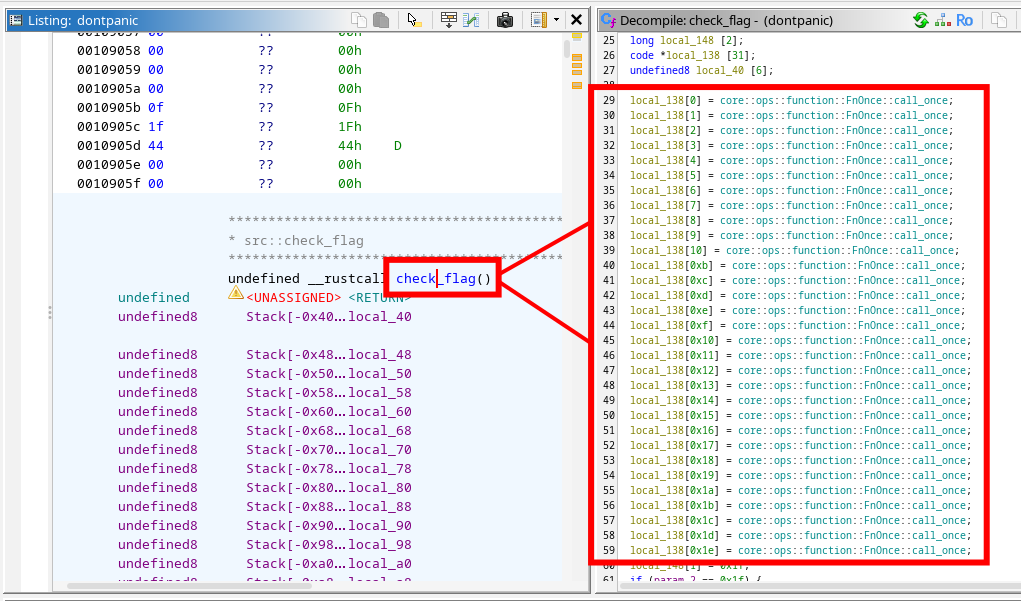Open the control flow graph icon

942,20
